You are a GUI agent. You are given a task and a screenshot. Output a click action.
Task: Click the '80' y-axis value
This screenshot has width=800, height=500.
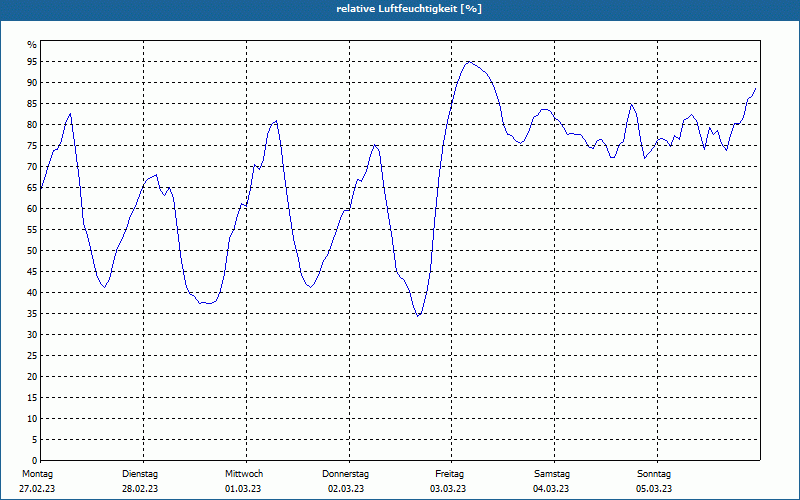tap(32, 124)
